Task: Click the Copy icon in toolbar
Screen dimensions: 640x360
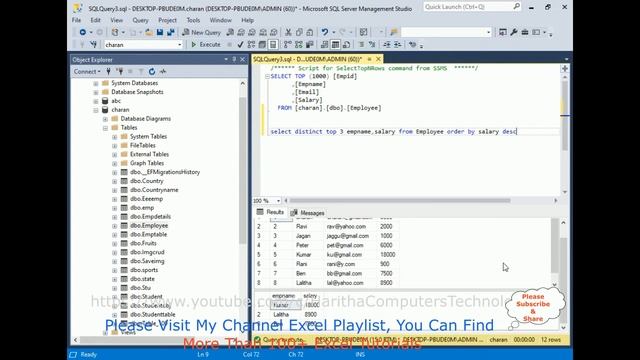Action: 299,32
